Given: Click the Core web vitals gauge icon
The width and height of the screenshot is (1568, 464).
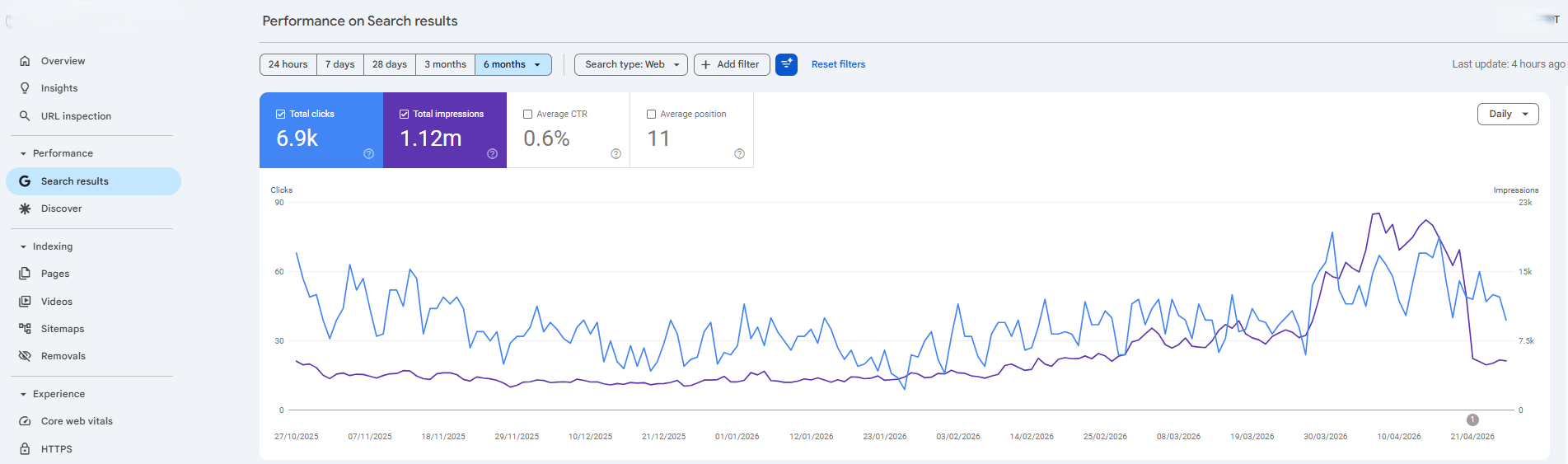Looking at the screenshot, I should coord(25,421).
